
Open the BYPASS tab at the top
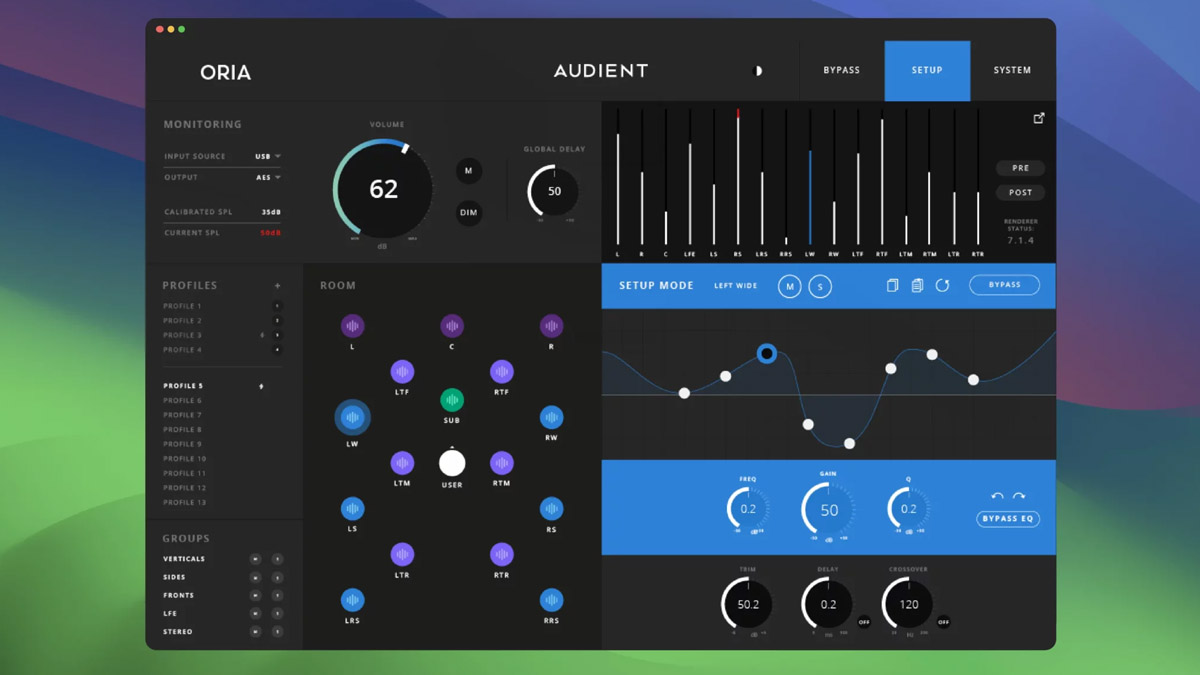coord(841,70)
